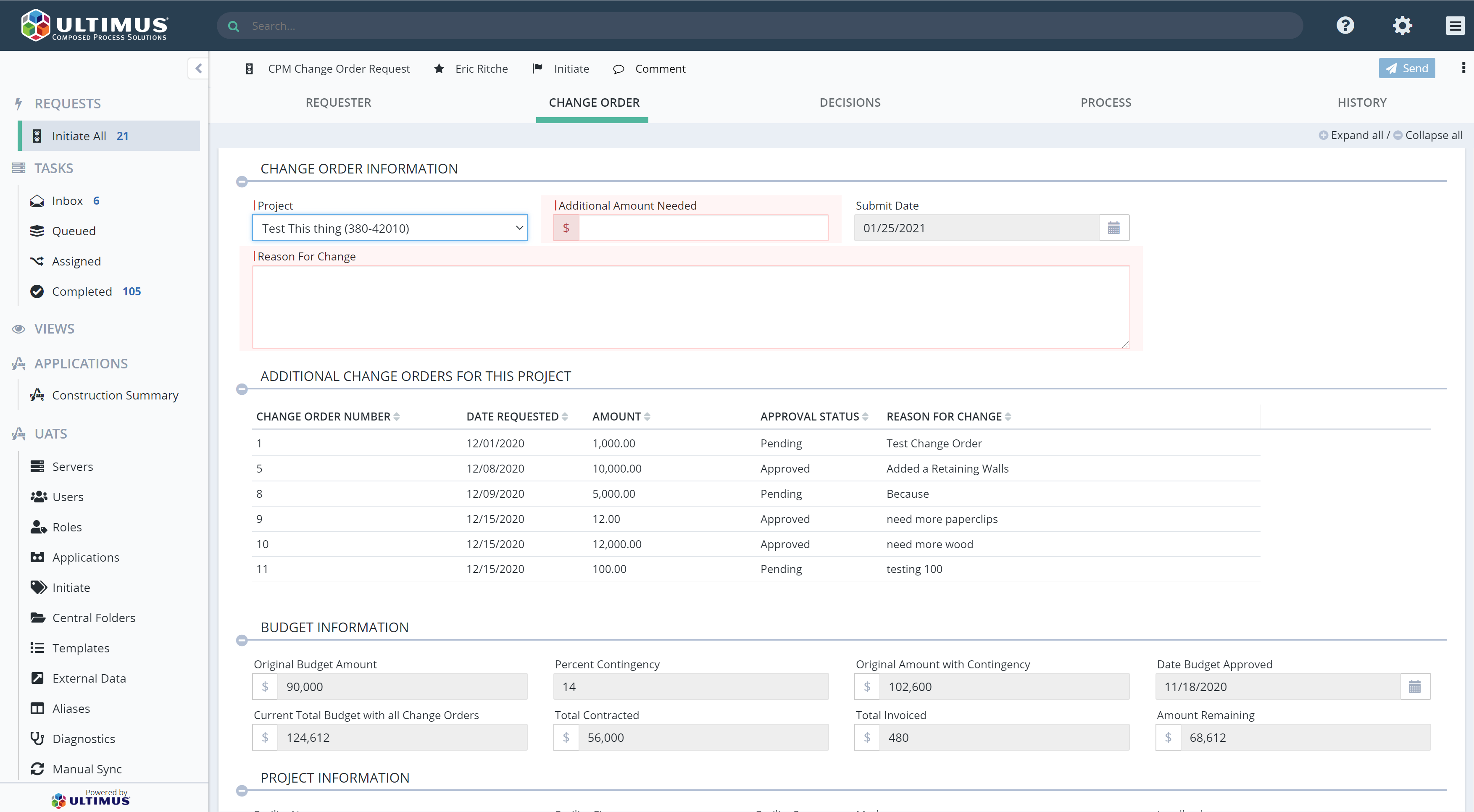The image size is (1474, 812).
Task: Open the Submit Date calendar picker
Action: pyautogui.click(x=1113, y=229)
